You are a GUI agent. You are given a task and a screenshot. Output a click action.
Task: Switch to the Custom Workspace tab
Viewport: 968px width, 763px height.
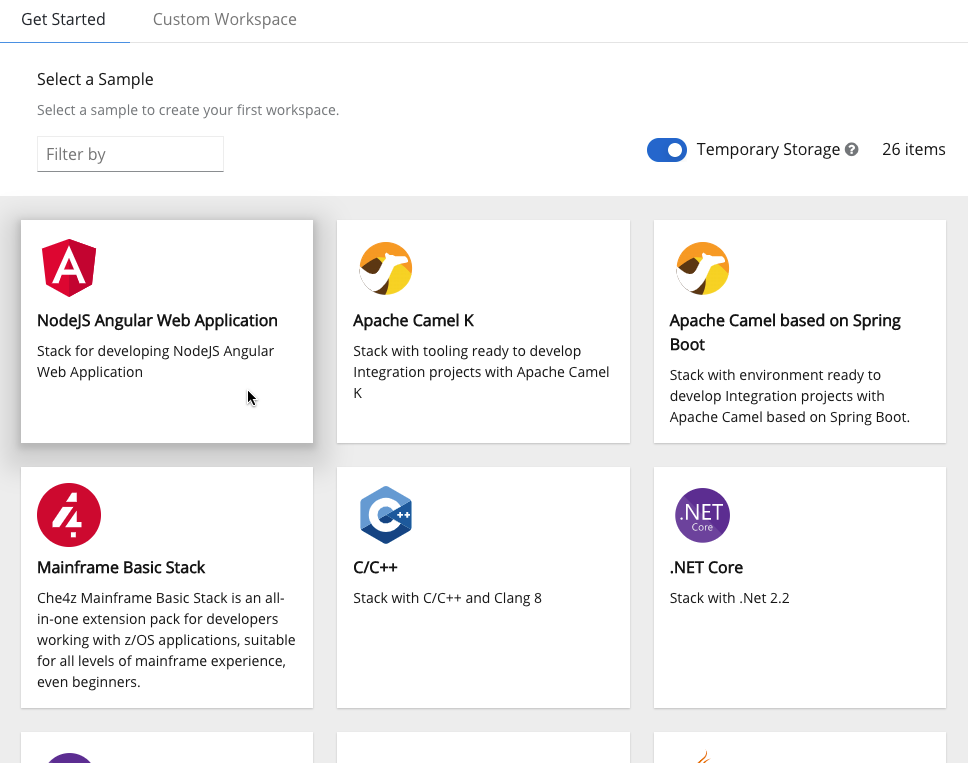point(224,20)
